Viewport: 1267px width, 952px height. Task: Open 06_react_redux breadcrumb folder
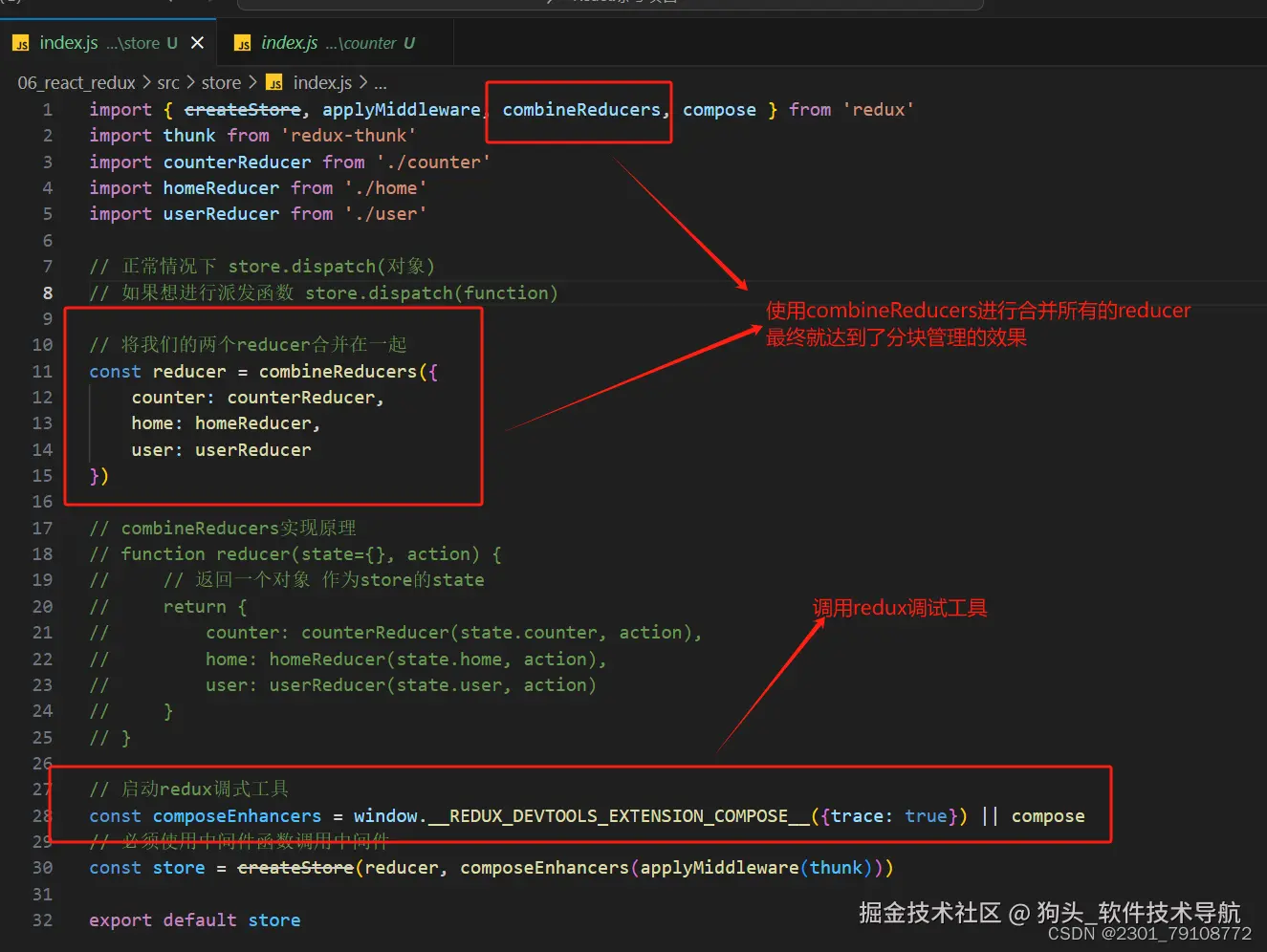(76, 83)
